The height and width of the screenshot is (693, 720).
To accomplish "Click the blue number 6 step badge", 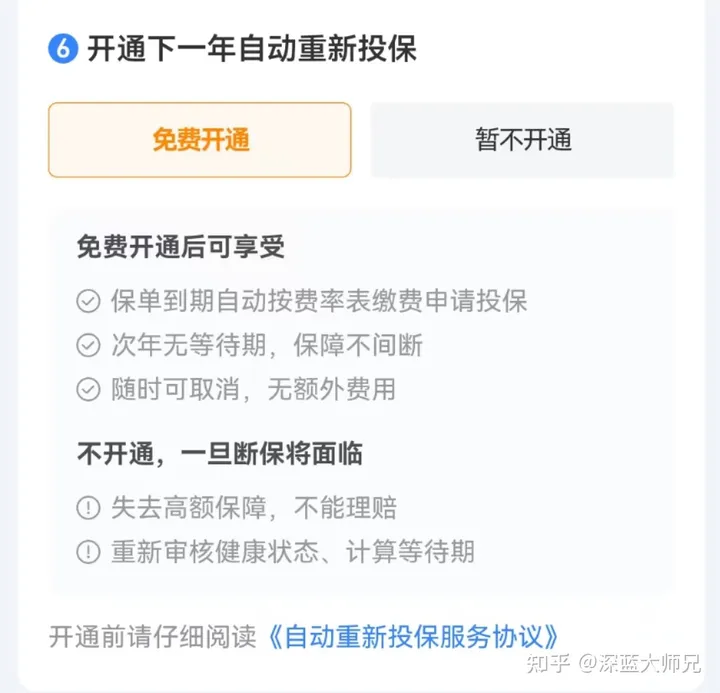I will 63,48.
